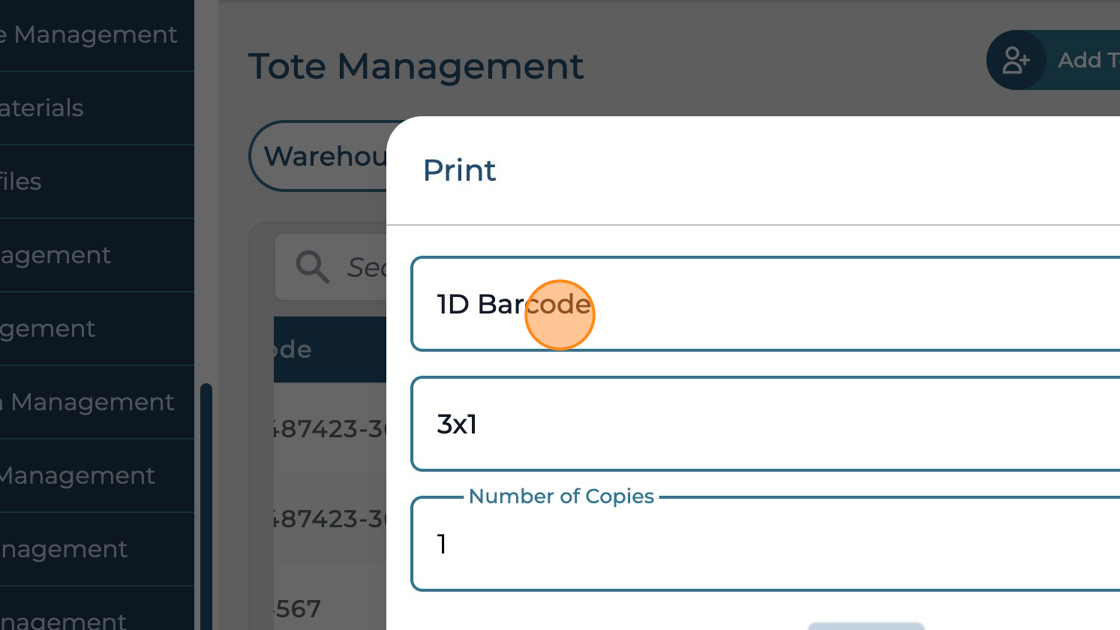The height and width of the screenshot is (630, 1120).
Task: Open the sidebar item directly below "files"
Action: point(56,255)
